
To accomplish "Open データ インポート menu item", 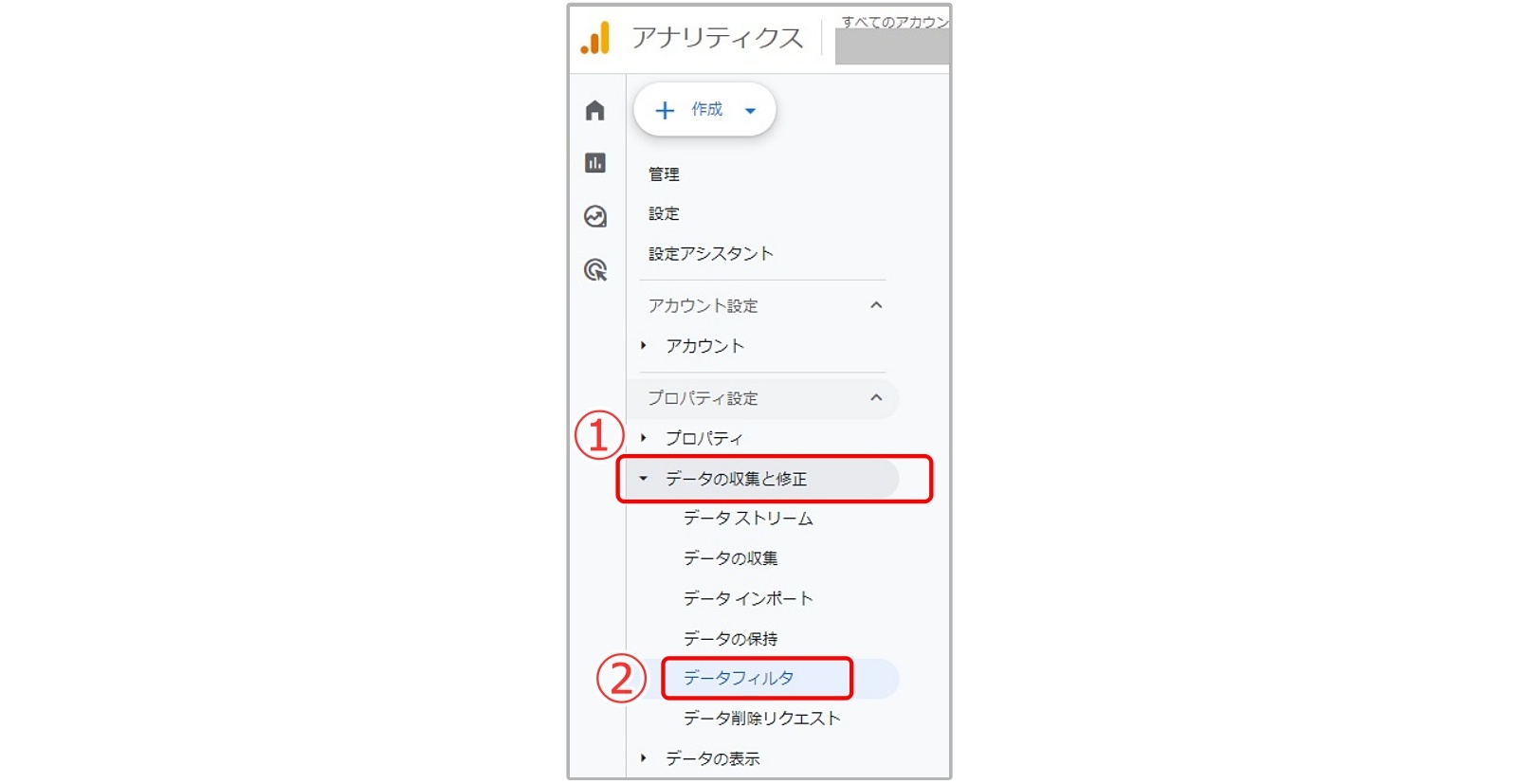I will [x=748, y=598].
